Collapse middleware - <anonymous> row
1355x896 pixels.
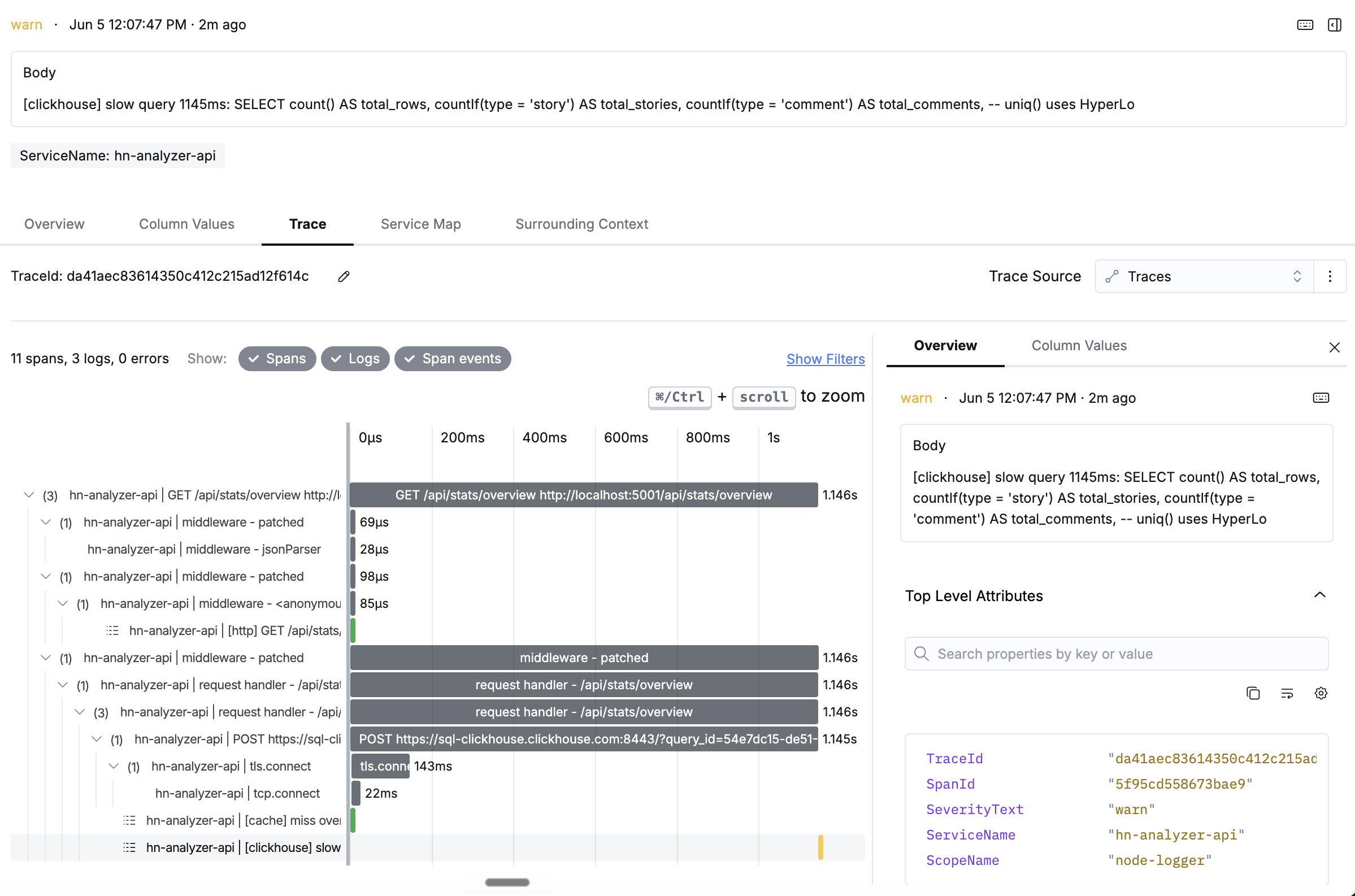pyautogui.click(x=63, y=603)
